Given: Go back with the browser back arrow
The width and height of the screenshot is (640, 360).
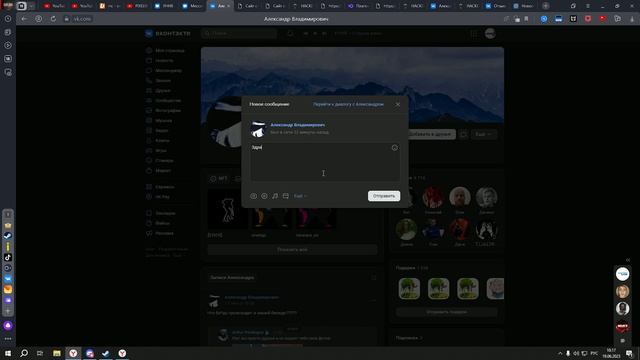Looking at the screenshot, I should point(24,19).
